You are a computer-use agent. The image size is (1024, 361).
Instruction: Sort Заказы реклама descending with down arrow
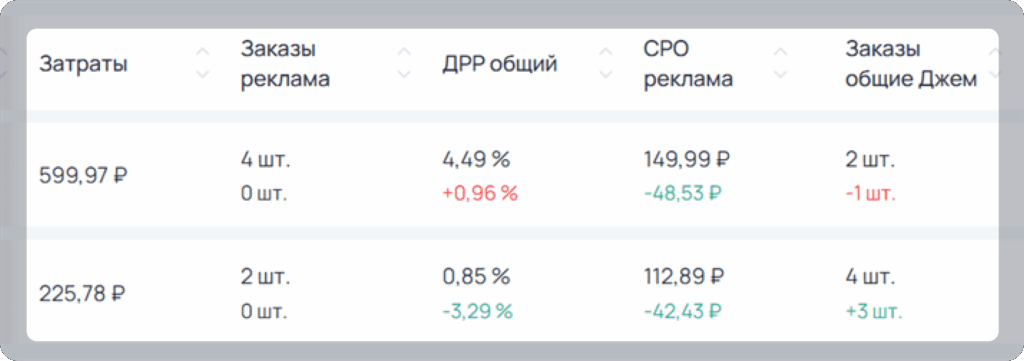[405, 75]
